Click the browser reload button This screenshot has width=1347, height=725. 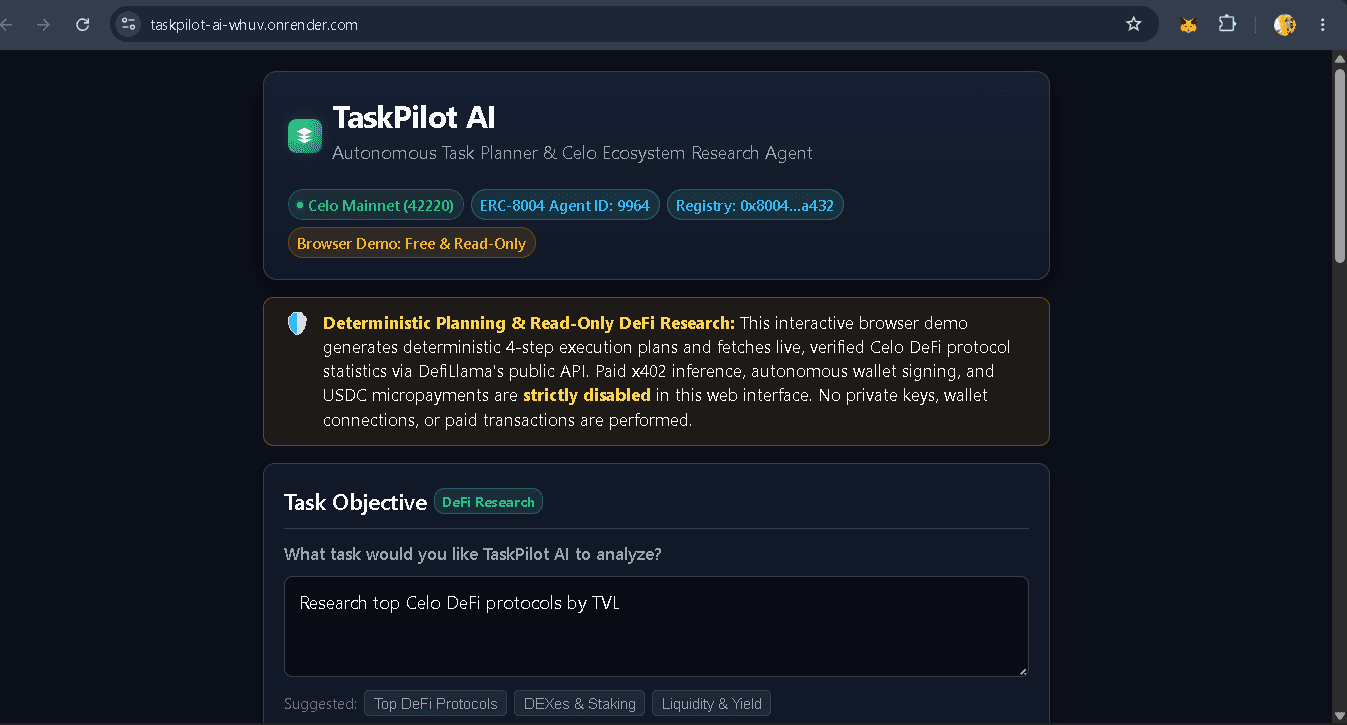[x=83, y=24]
